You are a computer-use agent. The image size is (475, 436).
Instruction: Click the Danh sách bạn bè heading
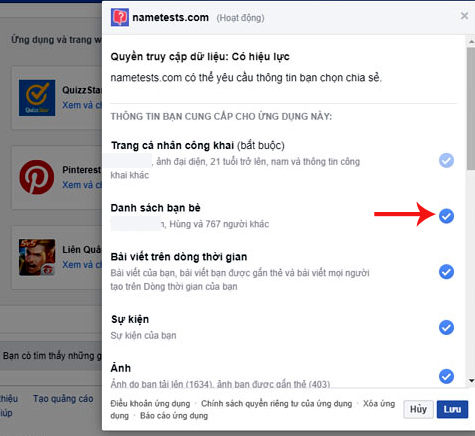click(155, 208)
